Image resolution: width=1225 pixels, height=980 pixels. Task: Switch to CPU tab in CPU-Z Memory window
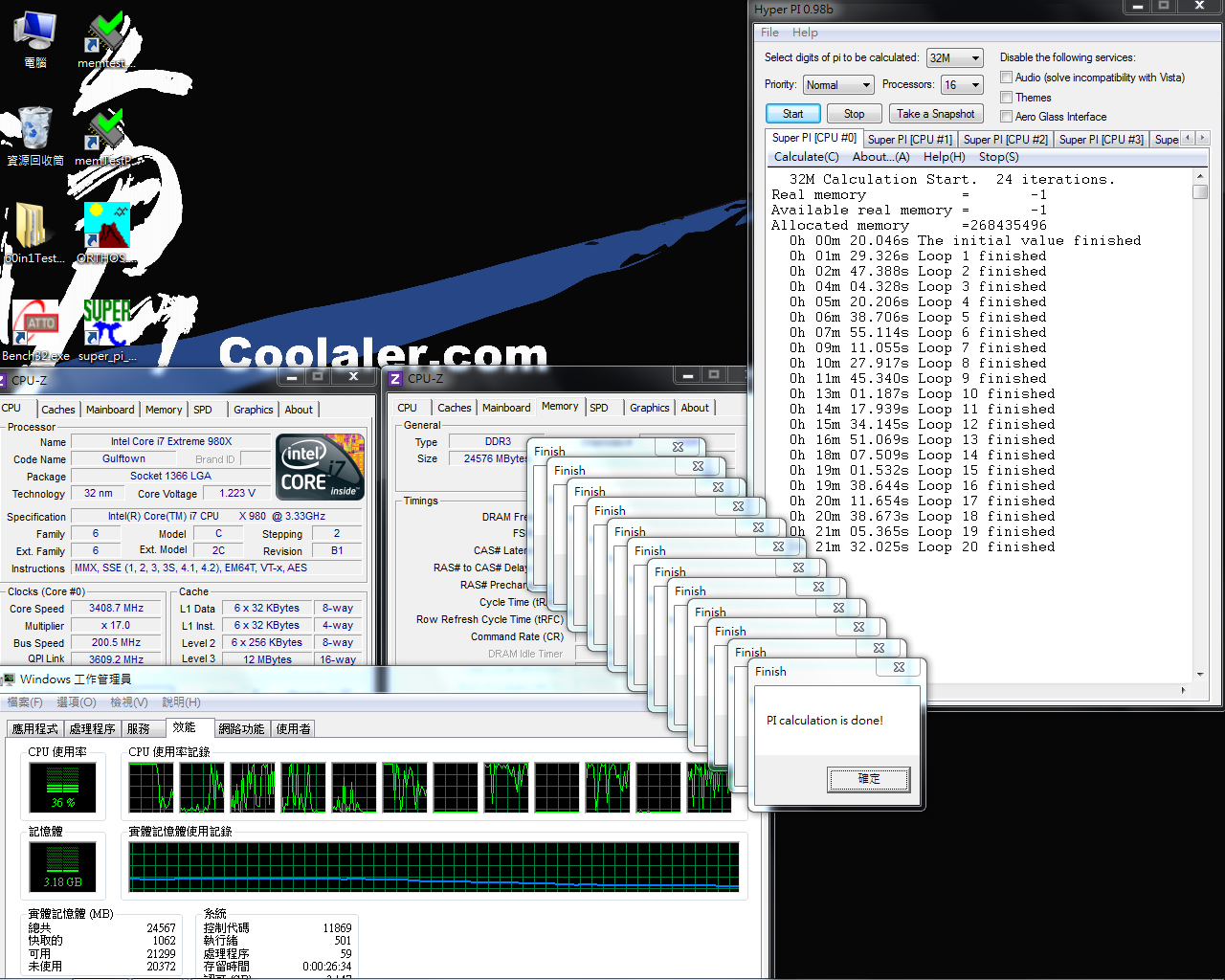408,408
